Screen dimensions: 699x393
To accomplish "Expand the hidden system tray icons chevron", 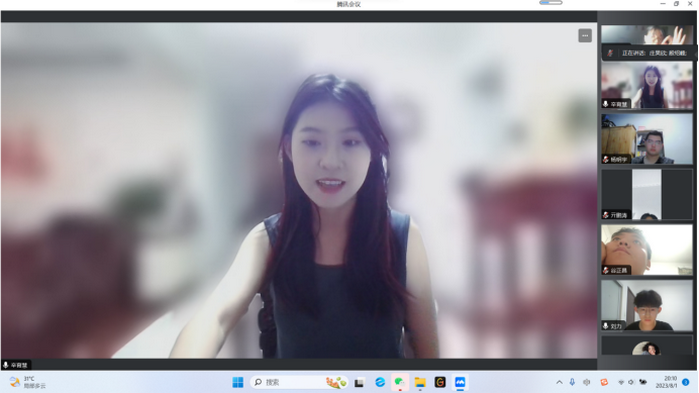I will tap(559, 382).
